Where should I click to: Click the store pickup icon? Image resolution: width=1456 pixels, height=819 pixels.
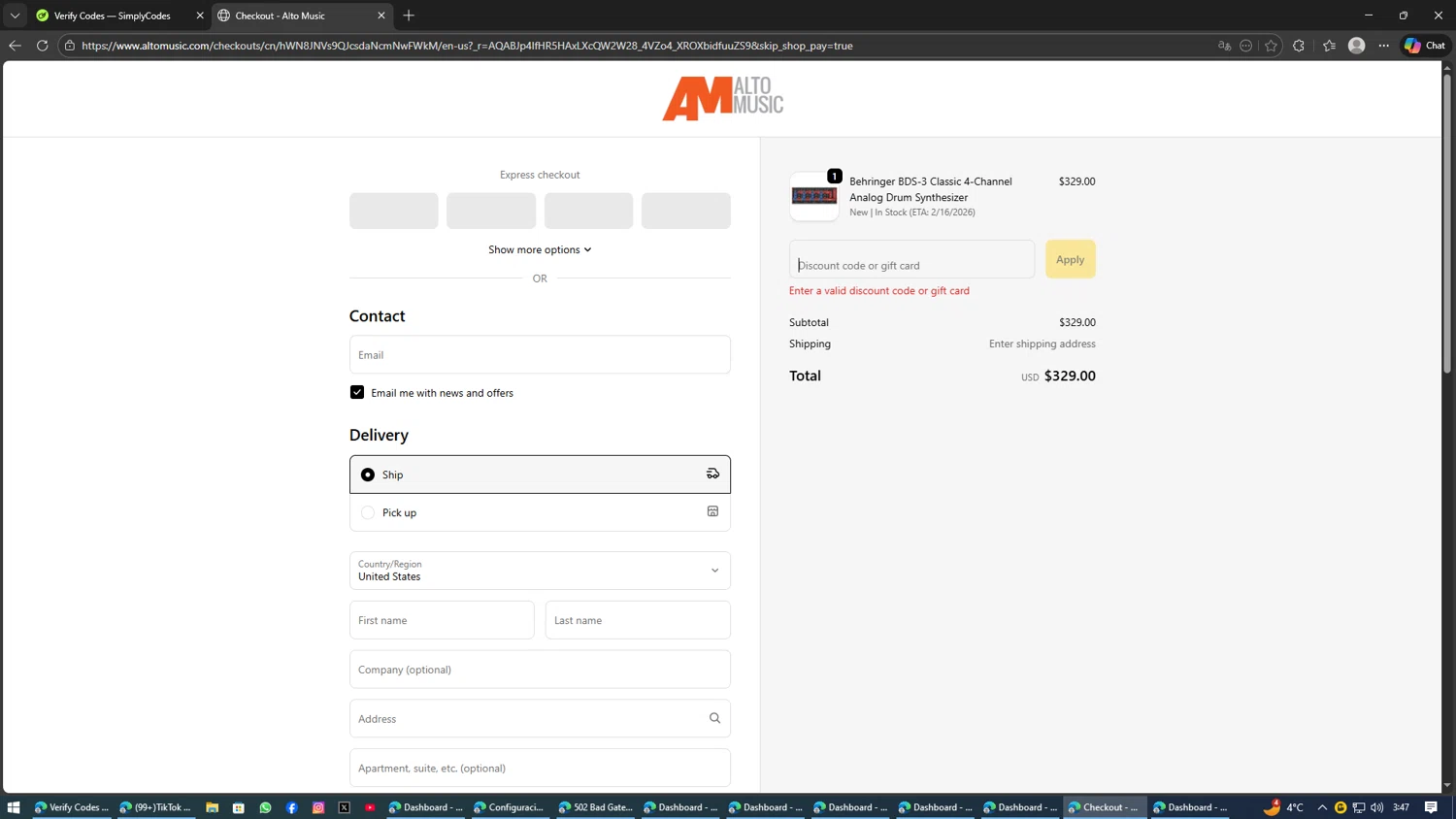(x=712, y=511)
